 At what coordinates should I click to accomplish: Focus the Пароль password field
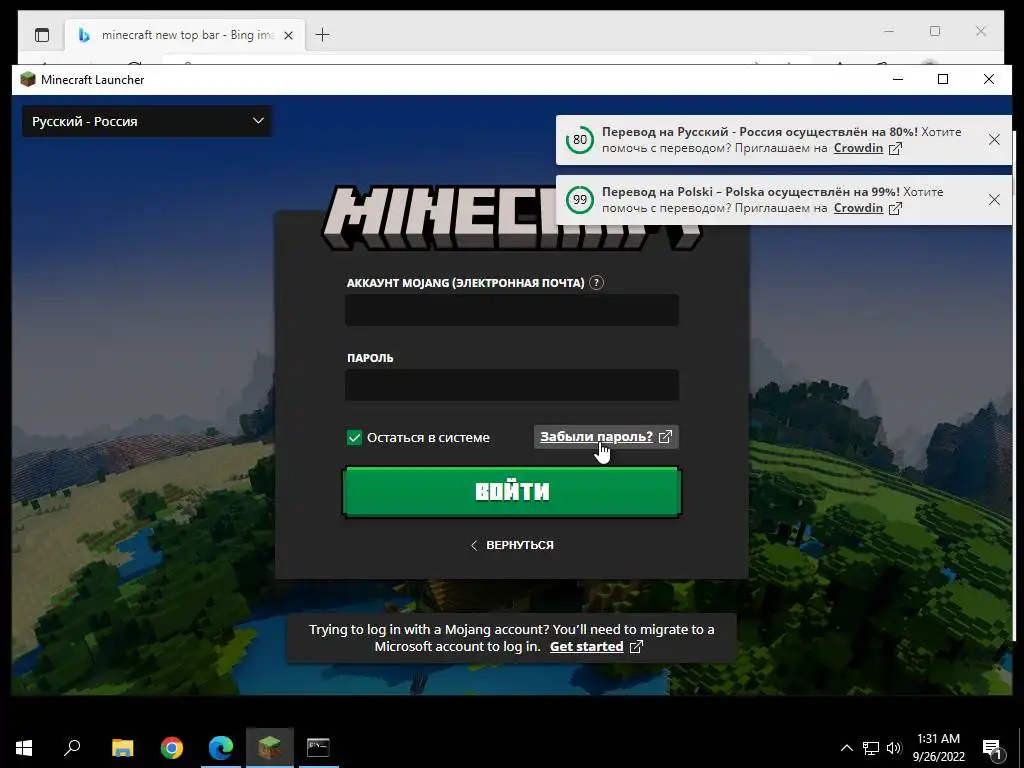512,385
